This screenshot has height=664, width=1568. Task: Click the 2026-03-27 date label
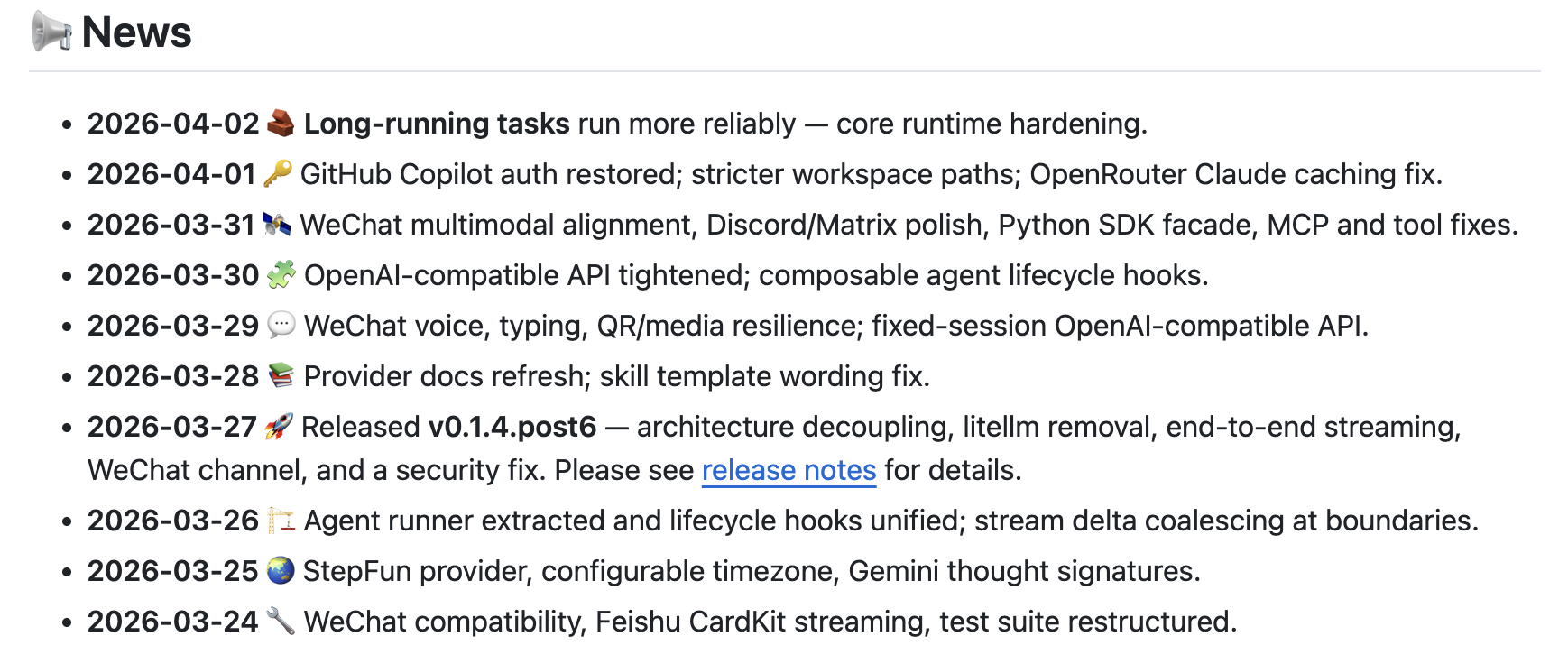coord(172,427)
